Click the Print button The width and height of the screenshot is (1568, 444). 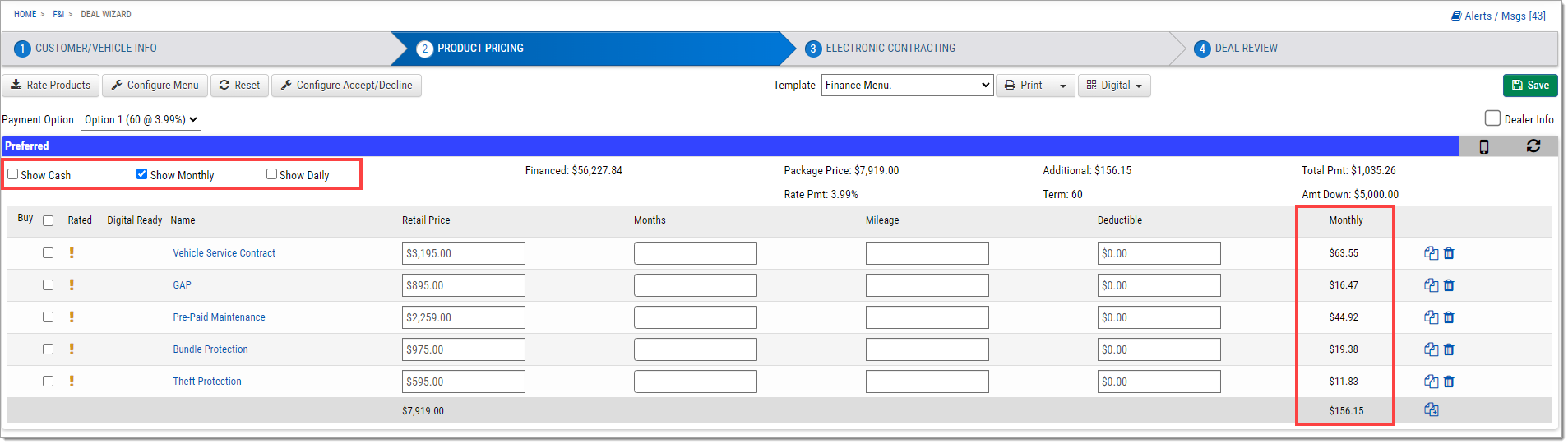click(1024, 86)
